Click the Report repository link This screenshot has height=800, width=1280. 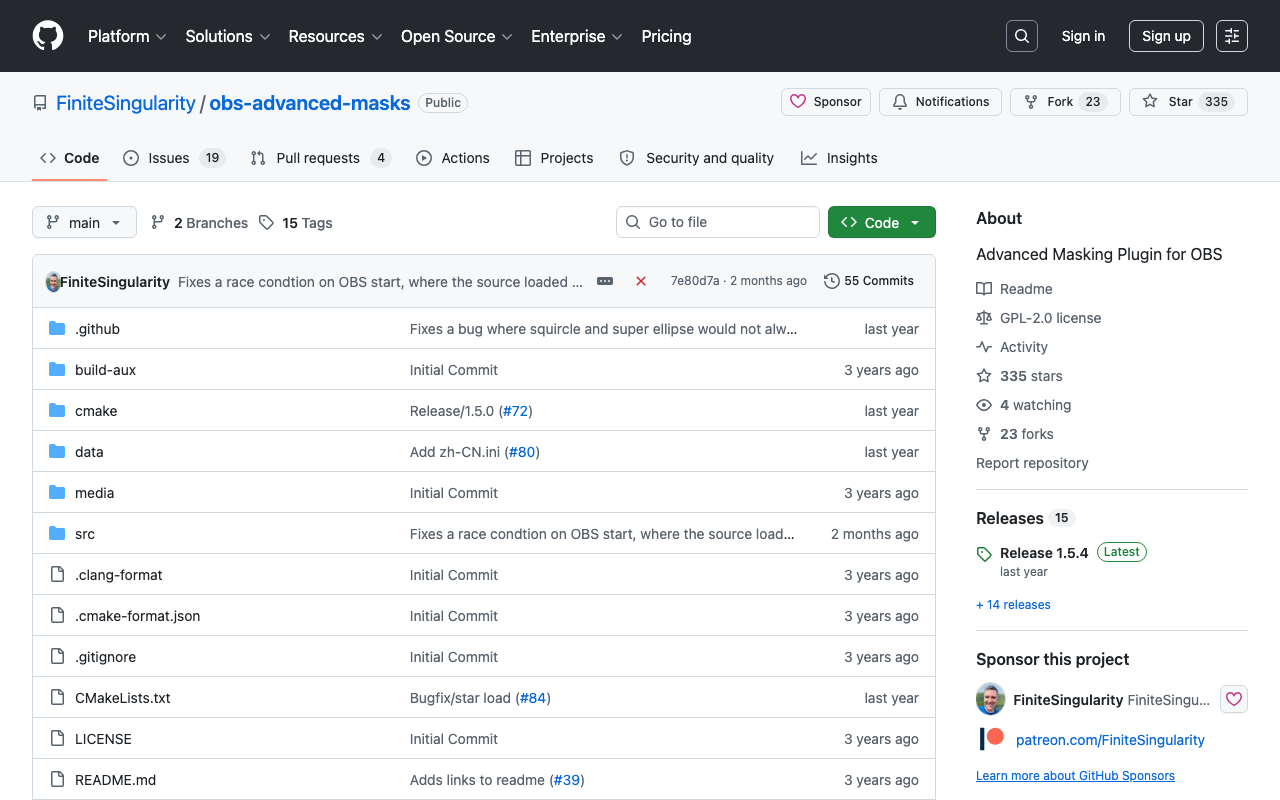pos(1032,463)
